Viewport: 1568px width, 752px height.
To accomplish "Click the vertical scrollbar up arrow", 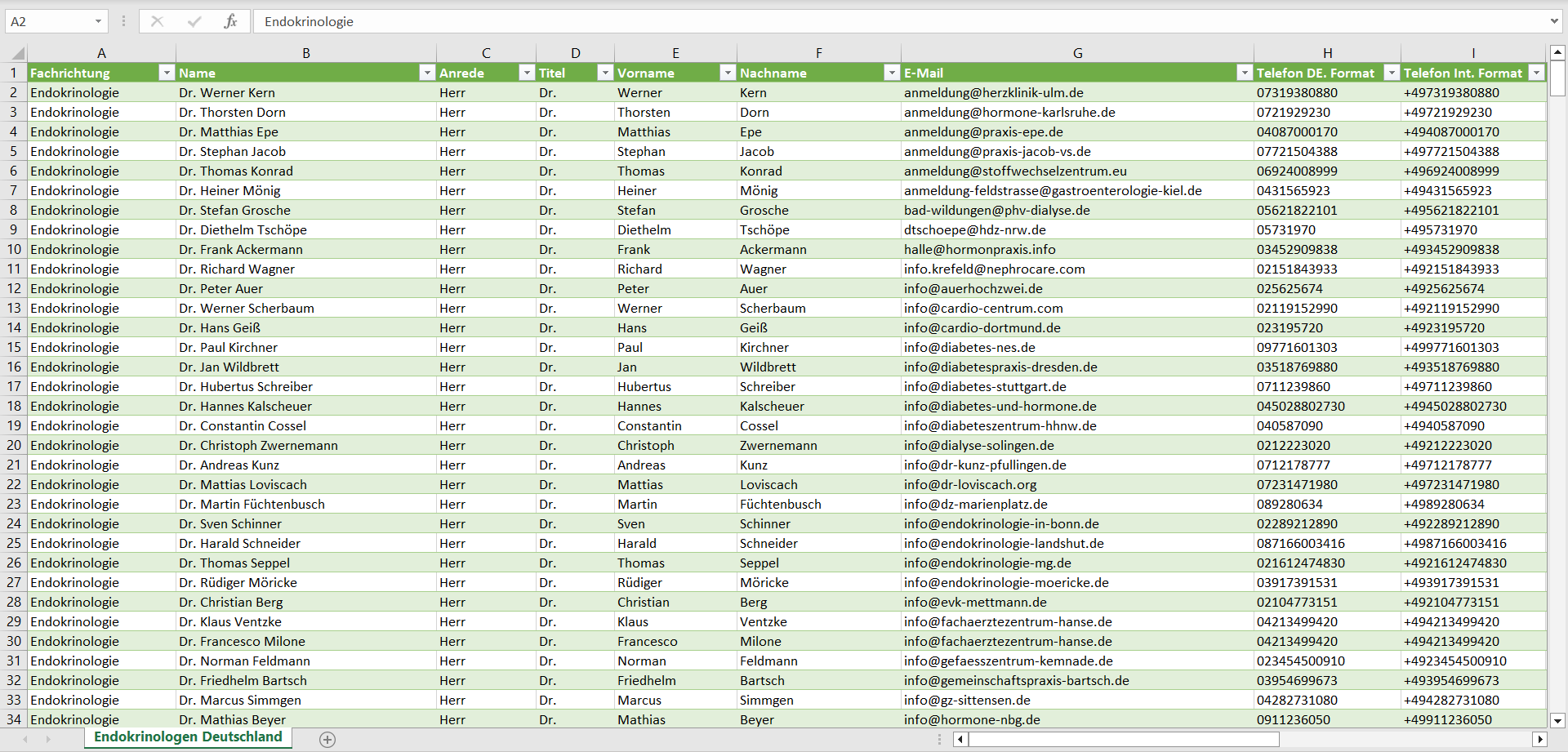I will pyautogui.click(x=1557, y=52).
